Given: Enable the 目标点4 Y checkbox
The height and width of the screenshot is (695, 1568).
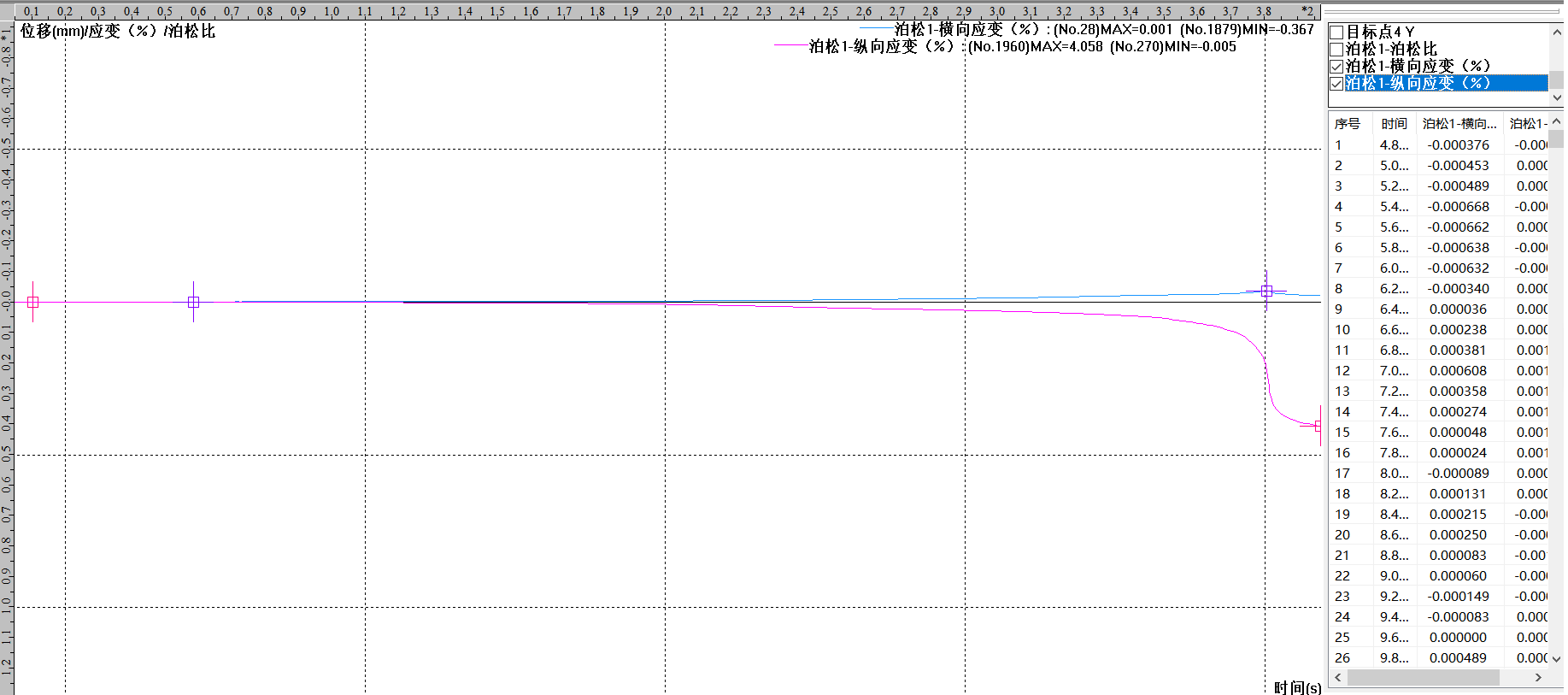Looking at the screenshot, I should click(x=1336, y=32).
